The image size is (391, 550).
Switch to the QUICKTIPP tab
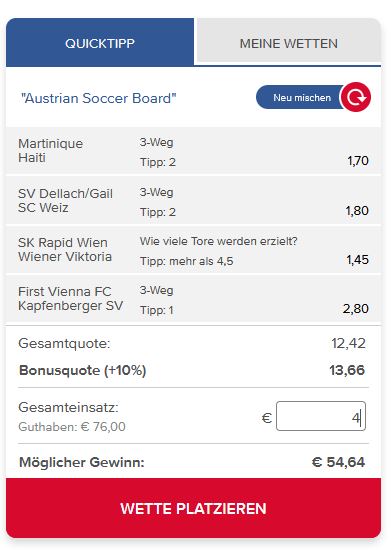tap(100, 43)
